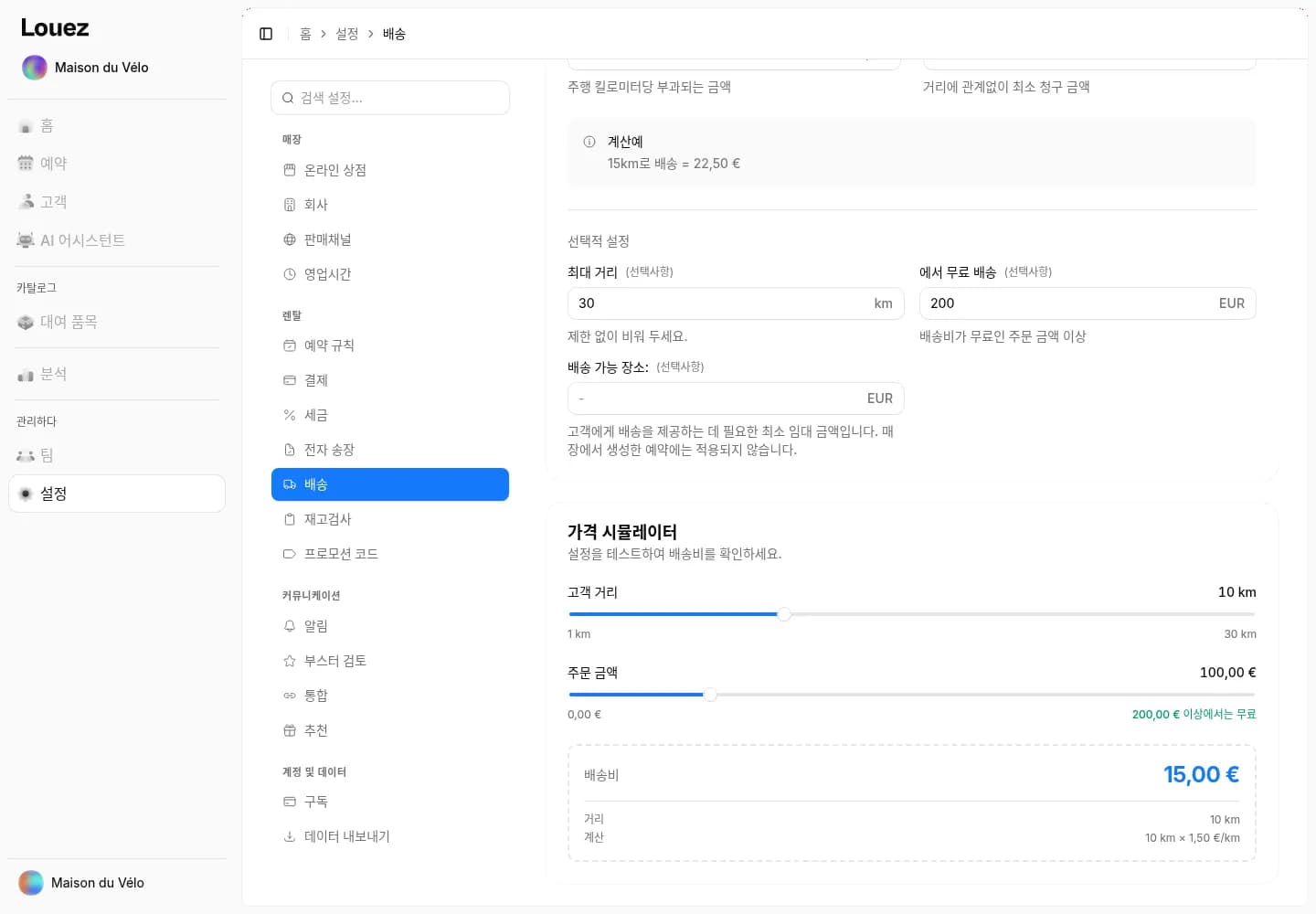The width and height of the screenshot is (1316, 914).
Task: Open 온라인 상점 store icon
Action: (x=290, y=170)
